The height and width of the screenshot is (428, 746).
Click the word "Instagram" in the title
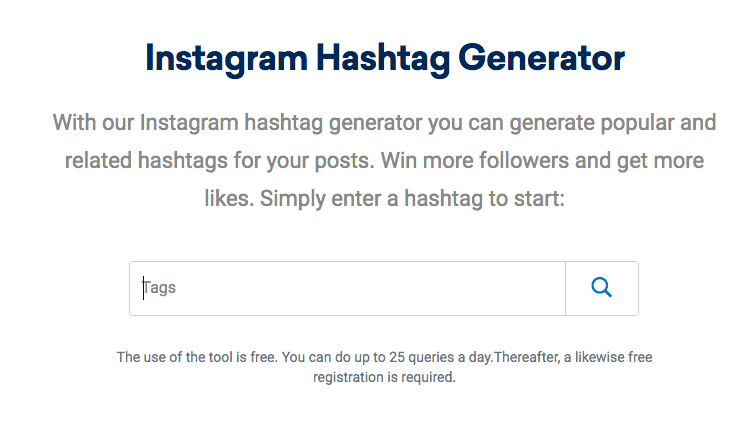point(225,59)
